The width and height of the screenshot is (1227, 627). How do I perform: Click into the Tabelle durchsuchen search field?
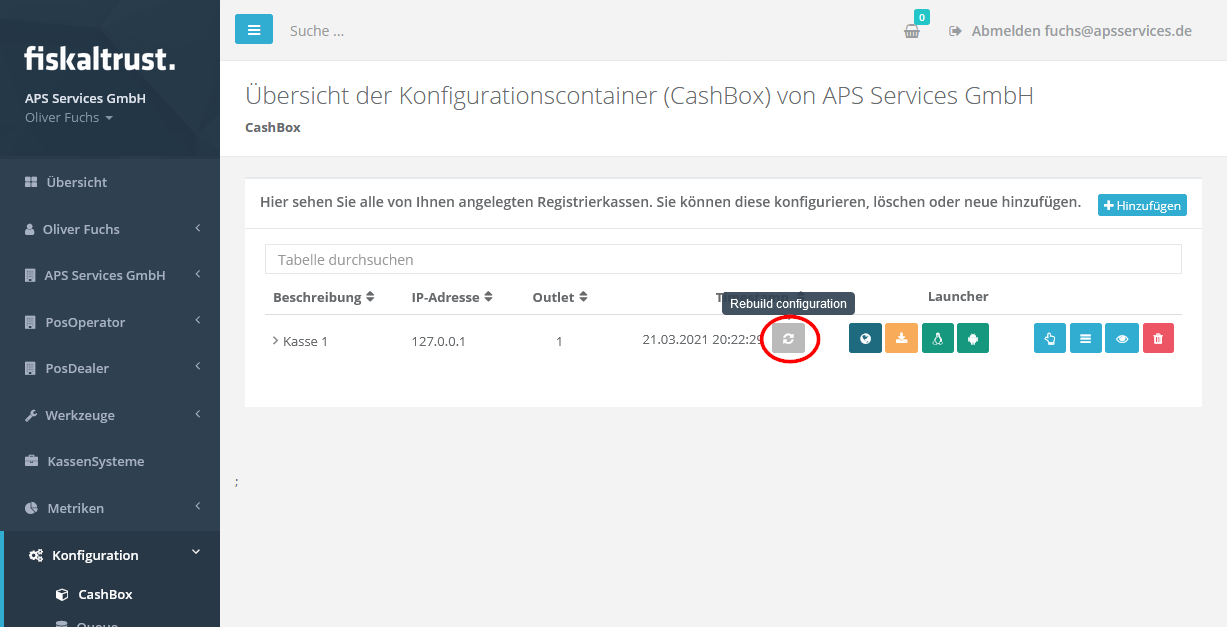click(x=722, y=259)
